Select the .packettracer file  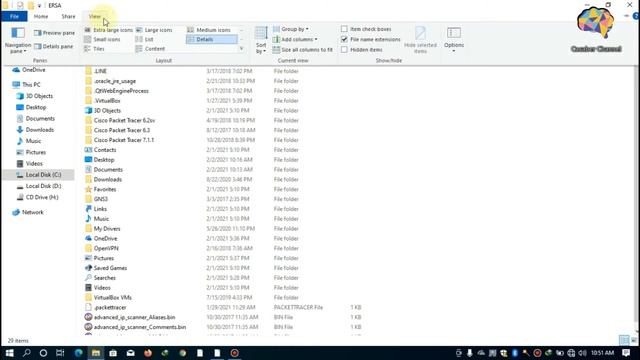coord(105,307)
